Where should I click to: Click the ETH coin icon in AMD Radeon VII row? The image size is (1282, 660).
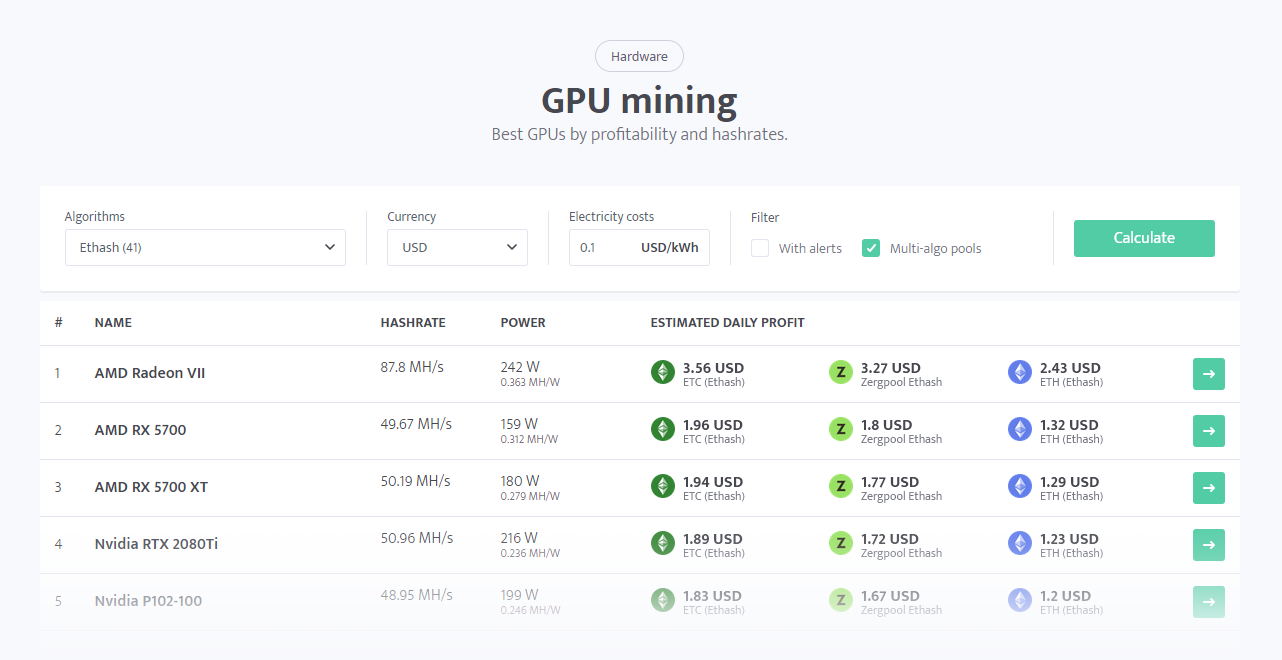[1020, 372]
